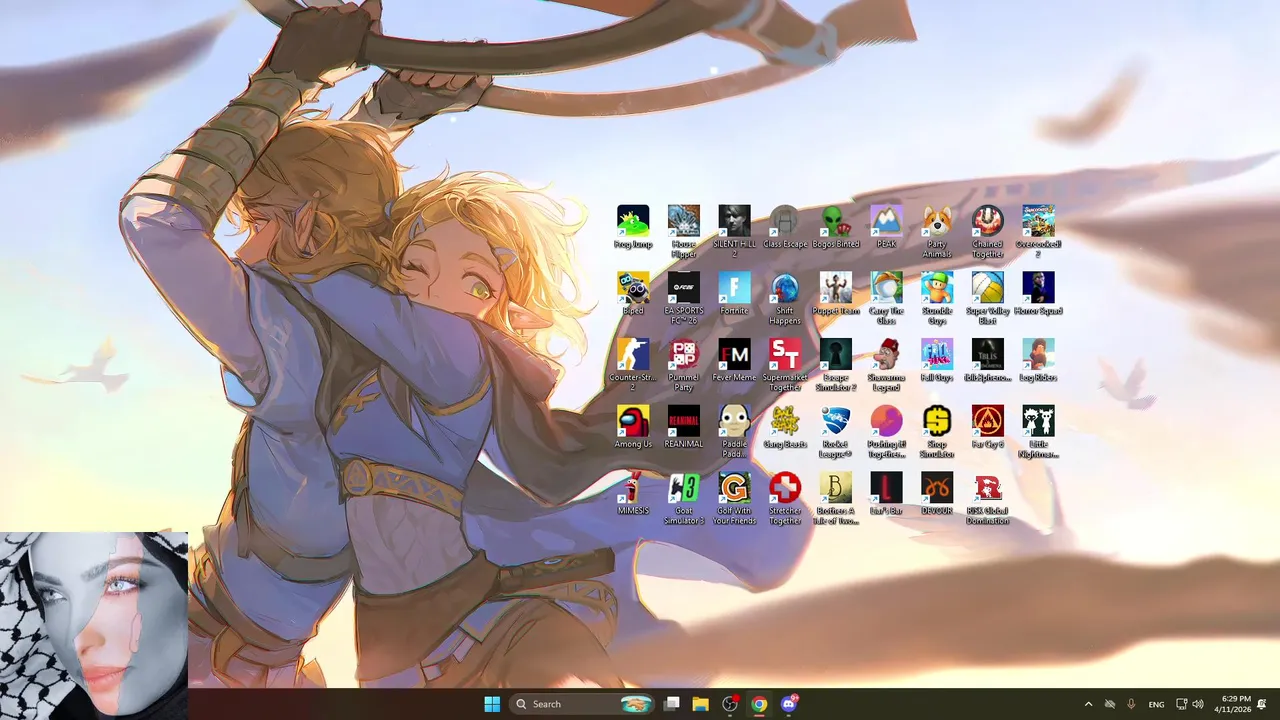This screenshot has height=720, width=1280.
Task: Select the Log Riders shortcut
Action: [x=1039, y=361]
